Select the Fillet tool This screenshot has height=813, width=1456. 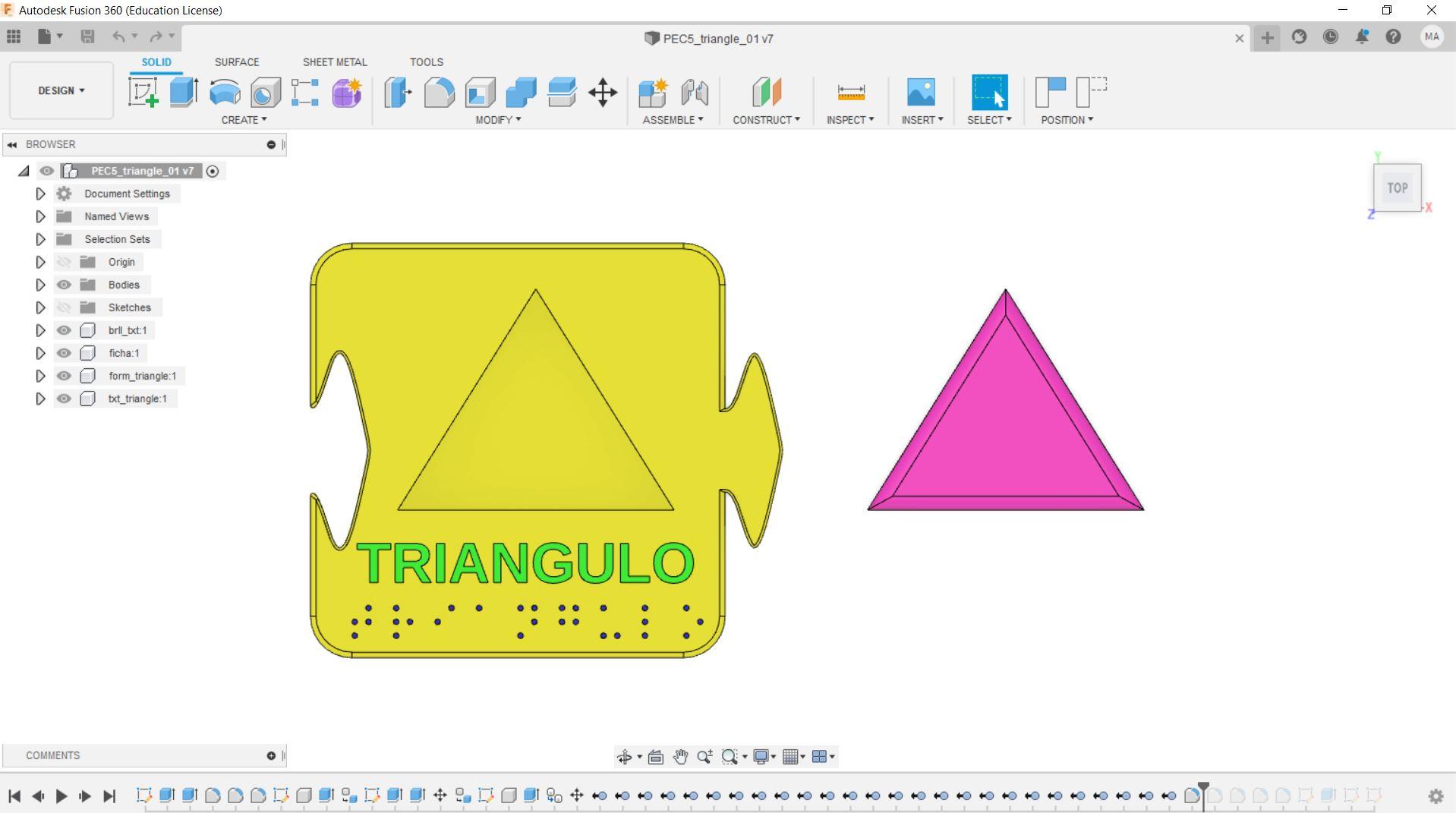[x=440, y=93]
